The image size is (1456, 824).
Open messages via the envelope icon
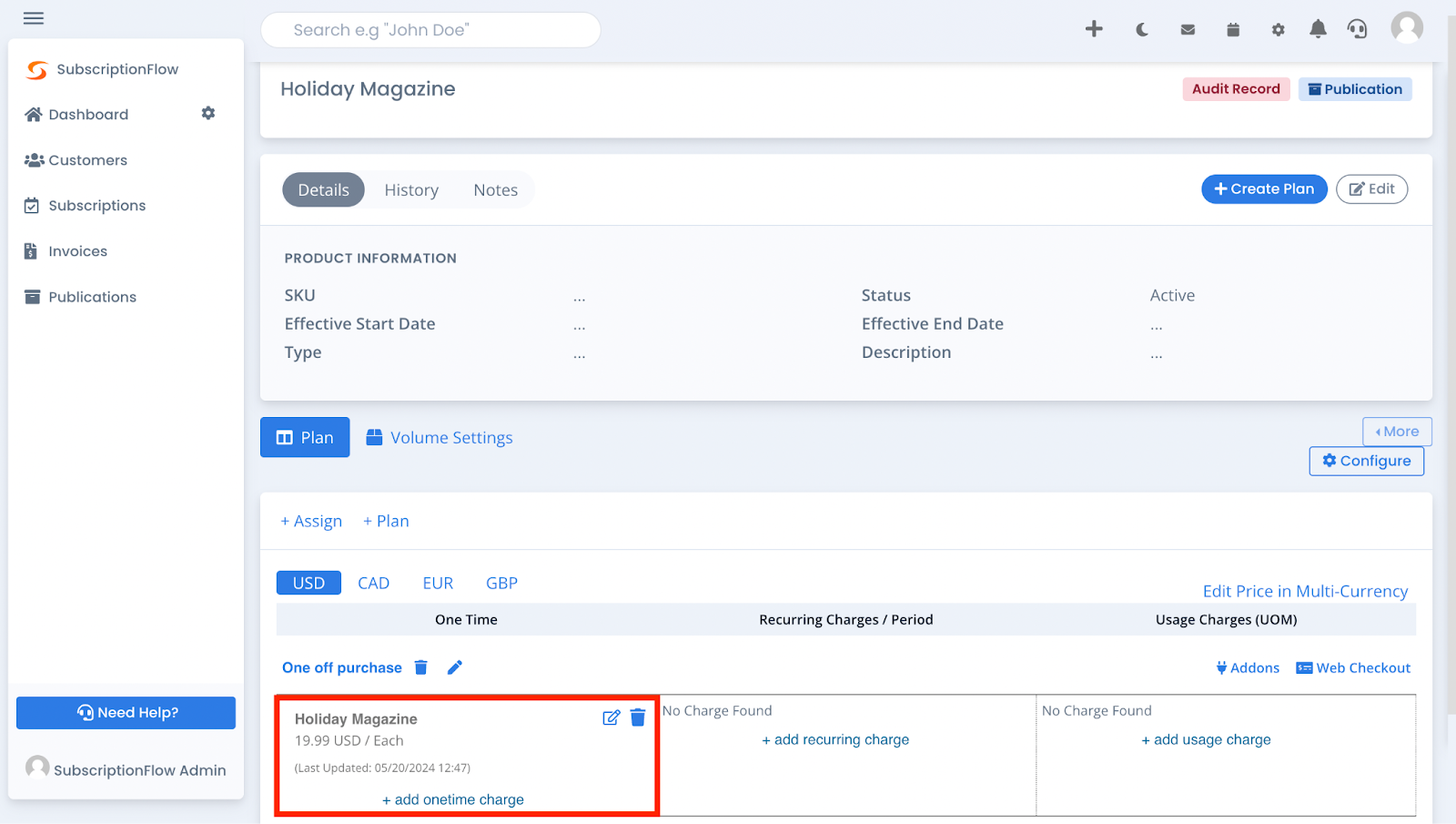point(1187,29)
